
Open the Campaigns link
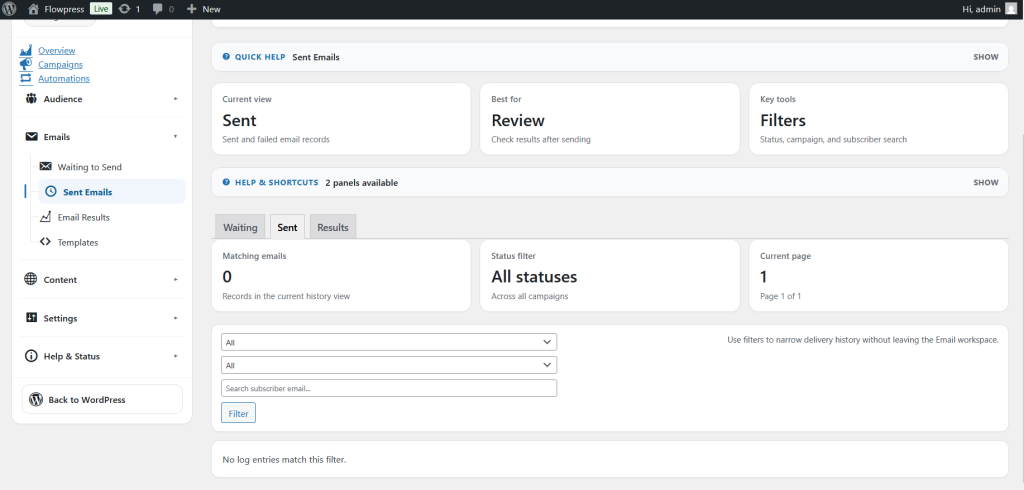[x=60, y=64]
